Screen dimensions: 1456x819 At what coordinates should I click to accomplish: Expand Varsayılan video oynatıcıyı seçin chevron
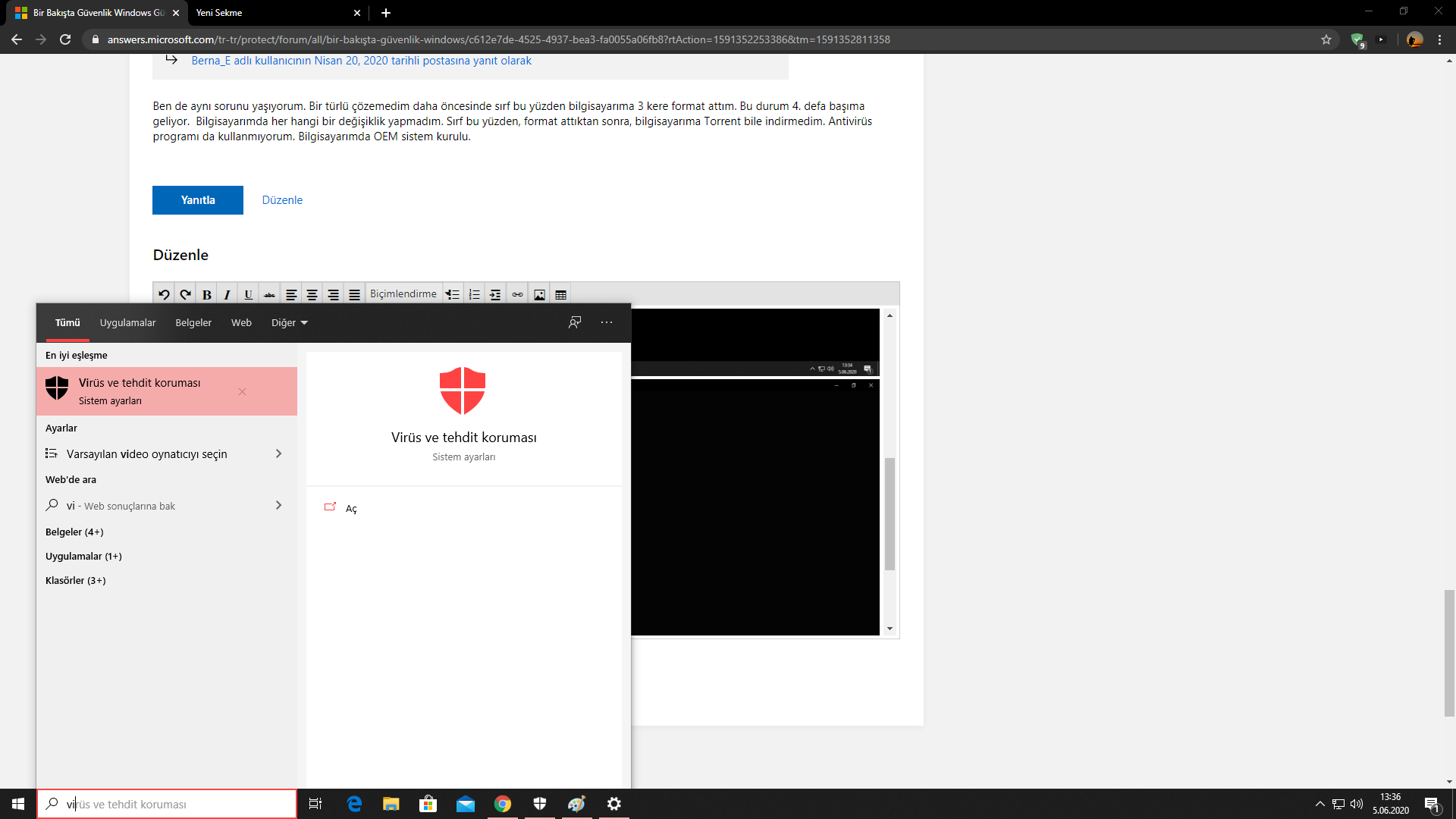click(278, 453)
